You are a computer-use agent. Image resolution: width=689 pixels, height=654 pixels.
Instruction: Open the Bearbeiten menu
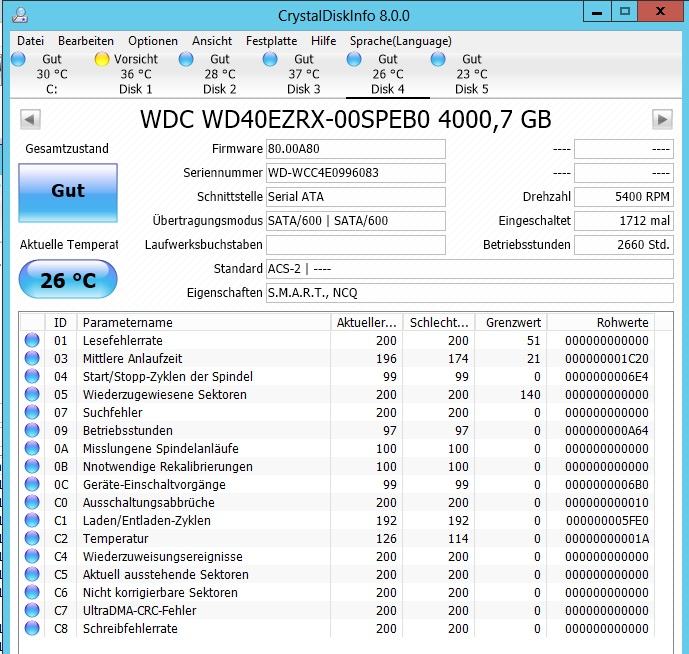(x=86, y=41)
